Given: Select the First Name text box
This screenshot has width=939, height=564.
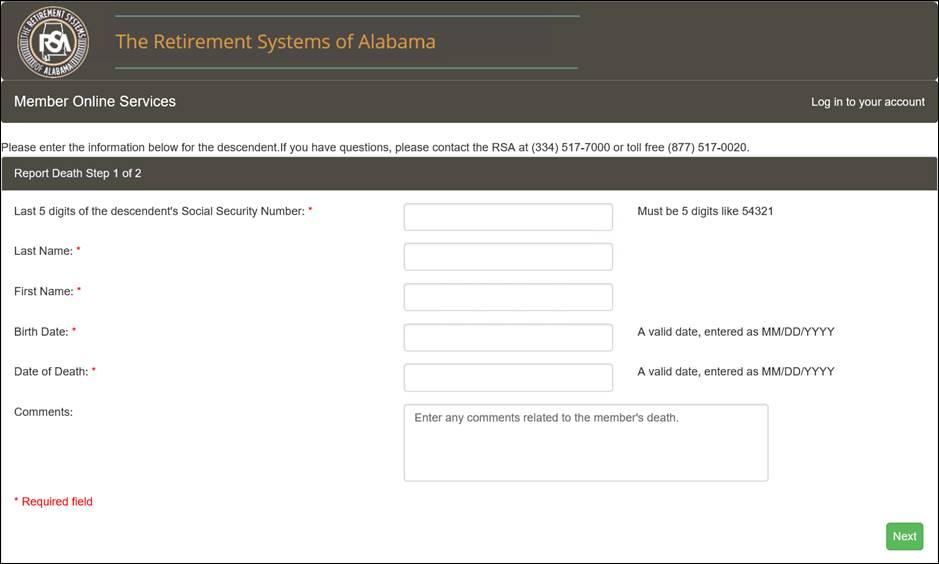Looking at the screenshot, I should coord(508,297).
